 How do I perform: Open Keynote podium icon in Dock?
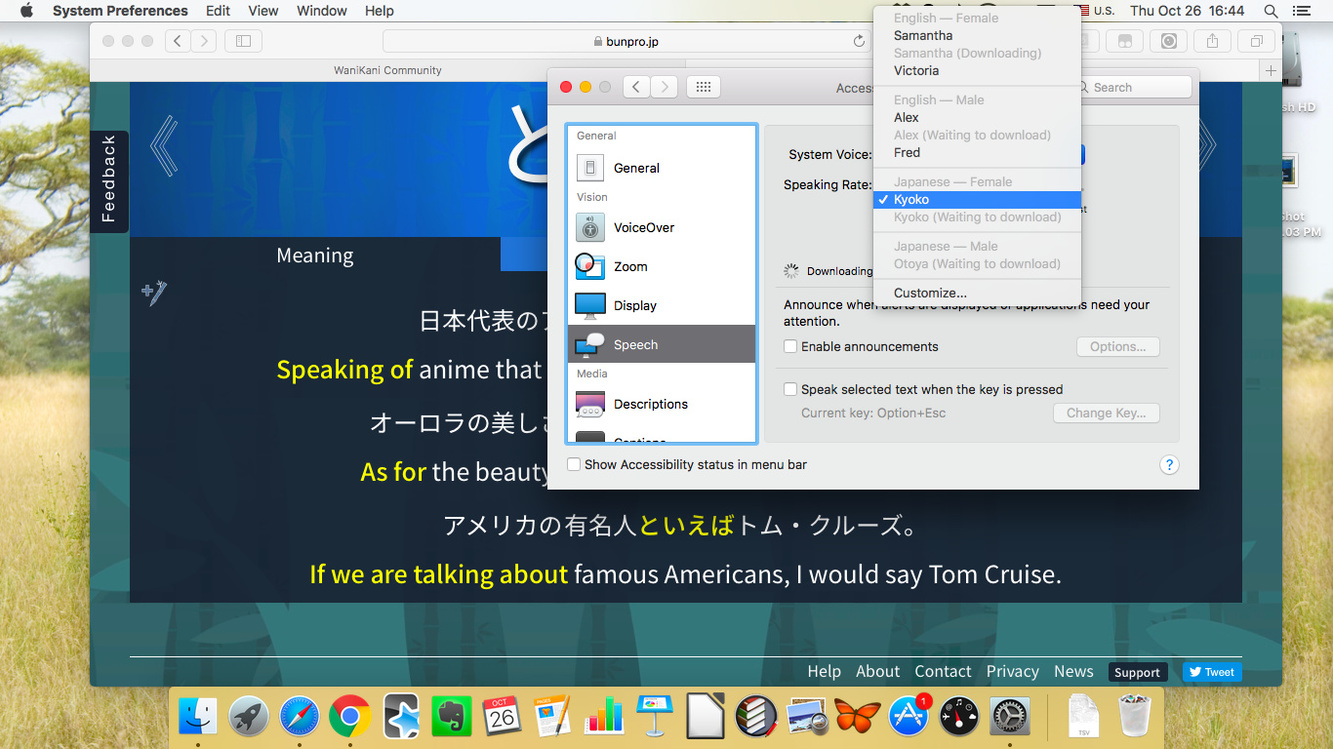tap(655, 716)
